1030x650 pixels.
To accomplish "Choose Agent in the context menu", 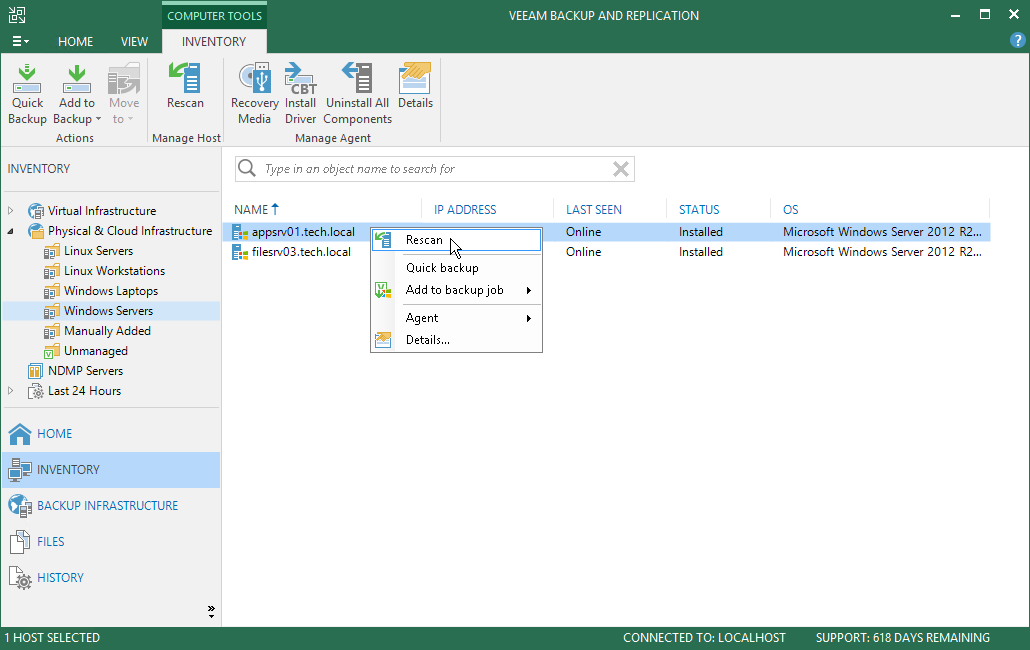I will click(x=457, y=318).
